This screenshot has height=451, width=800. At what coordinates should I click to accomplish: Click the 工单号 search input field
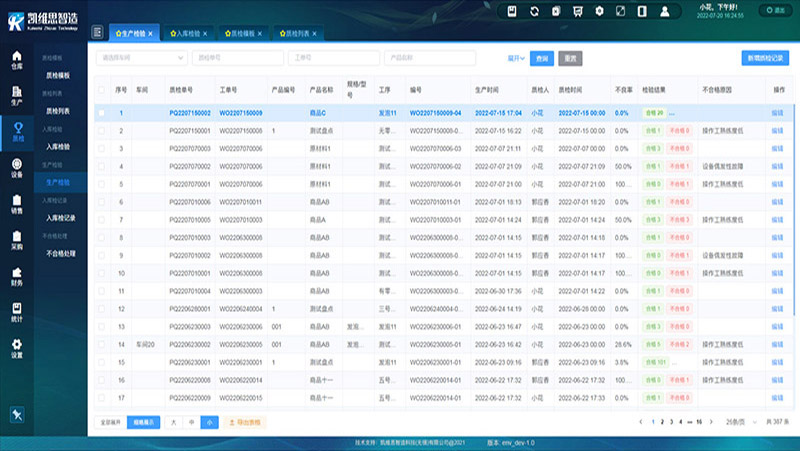[334, 58]
